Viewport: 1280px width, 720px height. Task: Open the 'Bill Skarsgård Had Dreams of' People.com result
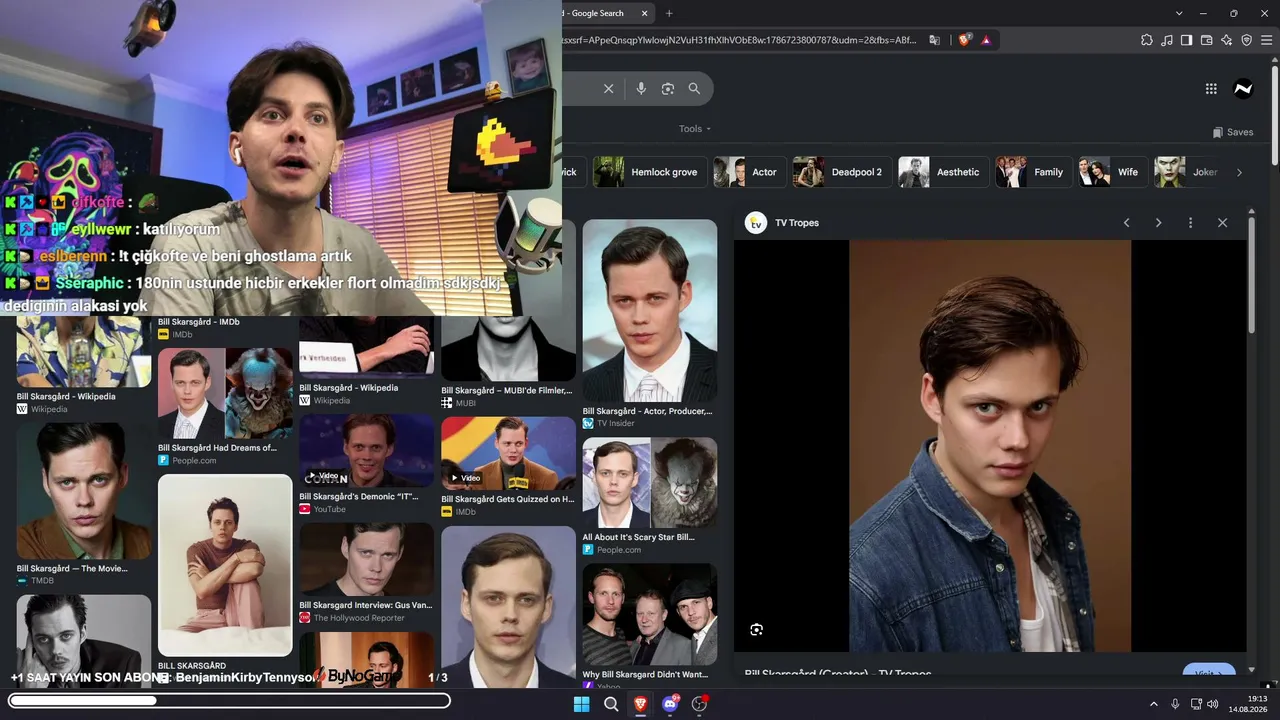[x=225, y=394]
